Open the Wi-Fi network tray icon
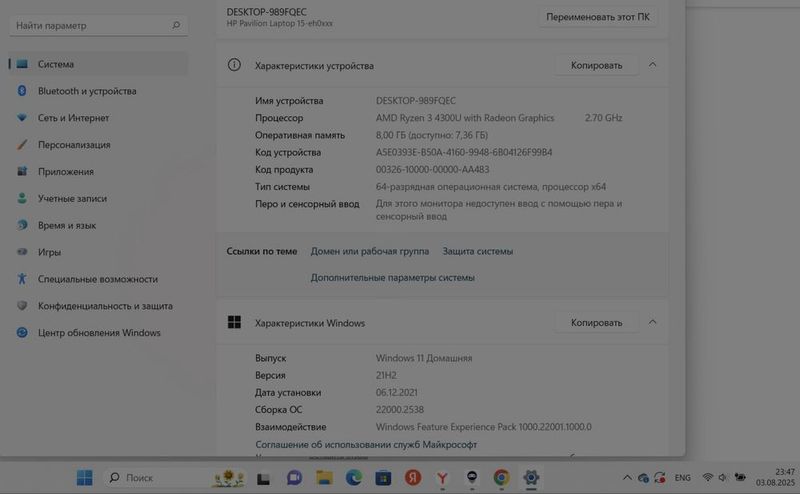This screenshot has width=800, height=494. [x=708, y=478]
